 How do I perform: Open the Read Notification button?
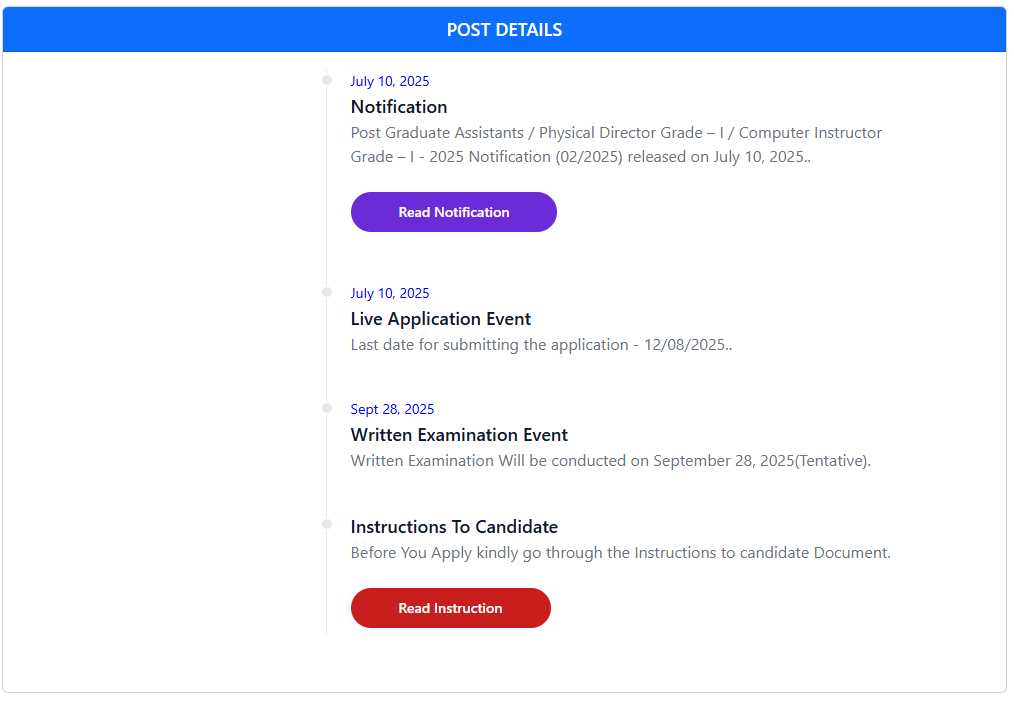coord(453,212)
